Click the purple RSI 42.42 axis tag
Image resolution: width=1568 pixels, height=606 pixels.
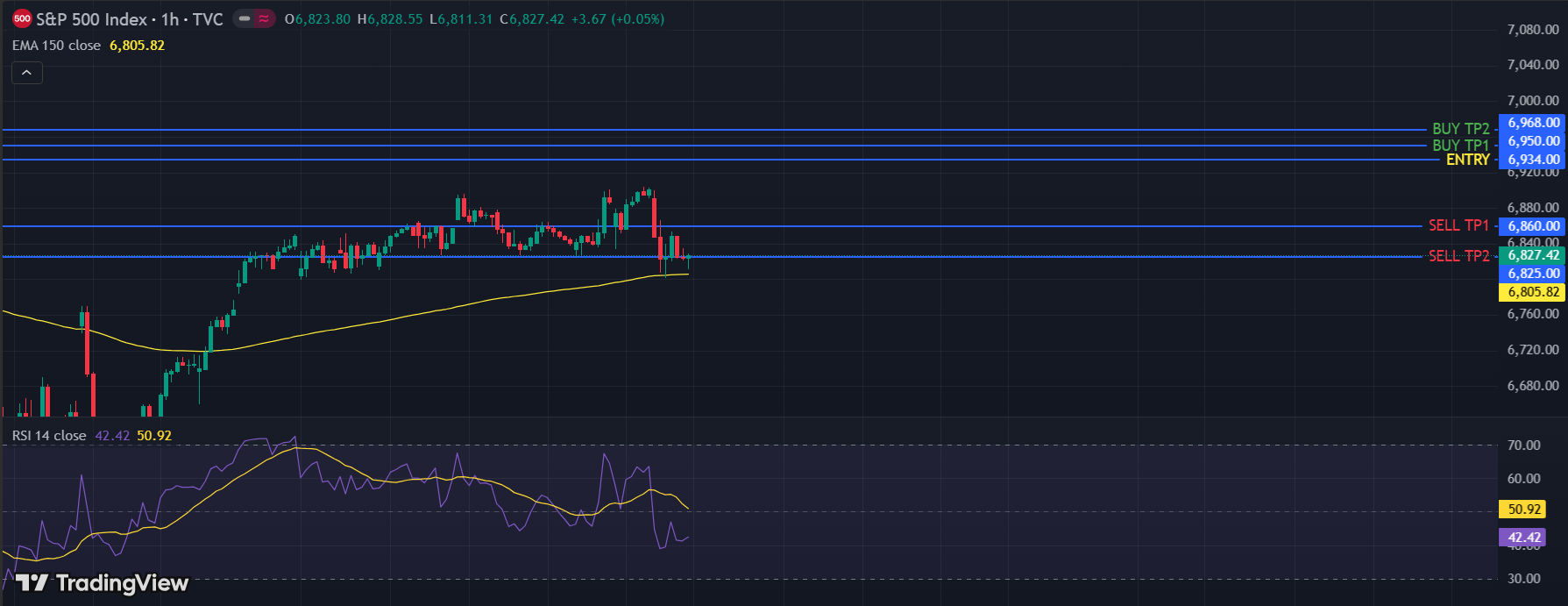coord(1524,538)
